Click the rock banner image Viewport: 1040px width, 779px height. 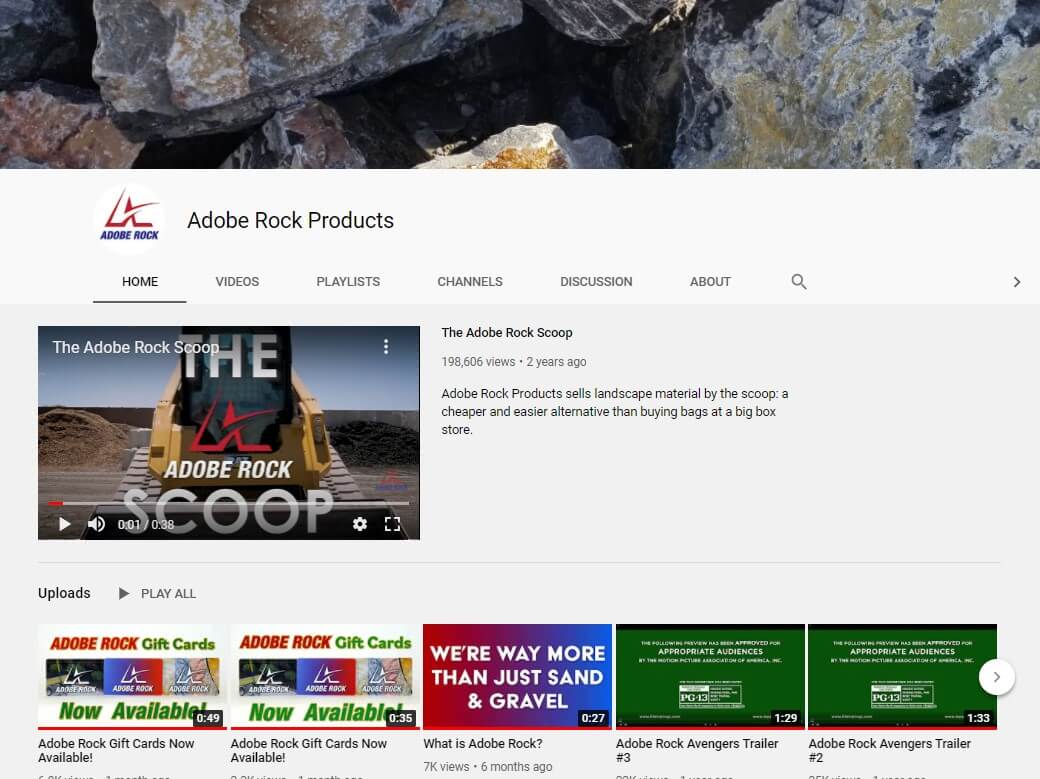point(520,84)
